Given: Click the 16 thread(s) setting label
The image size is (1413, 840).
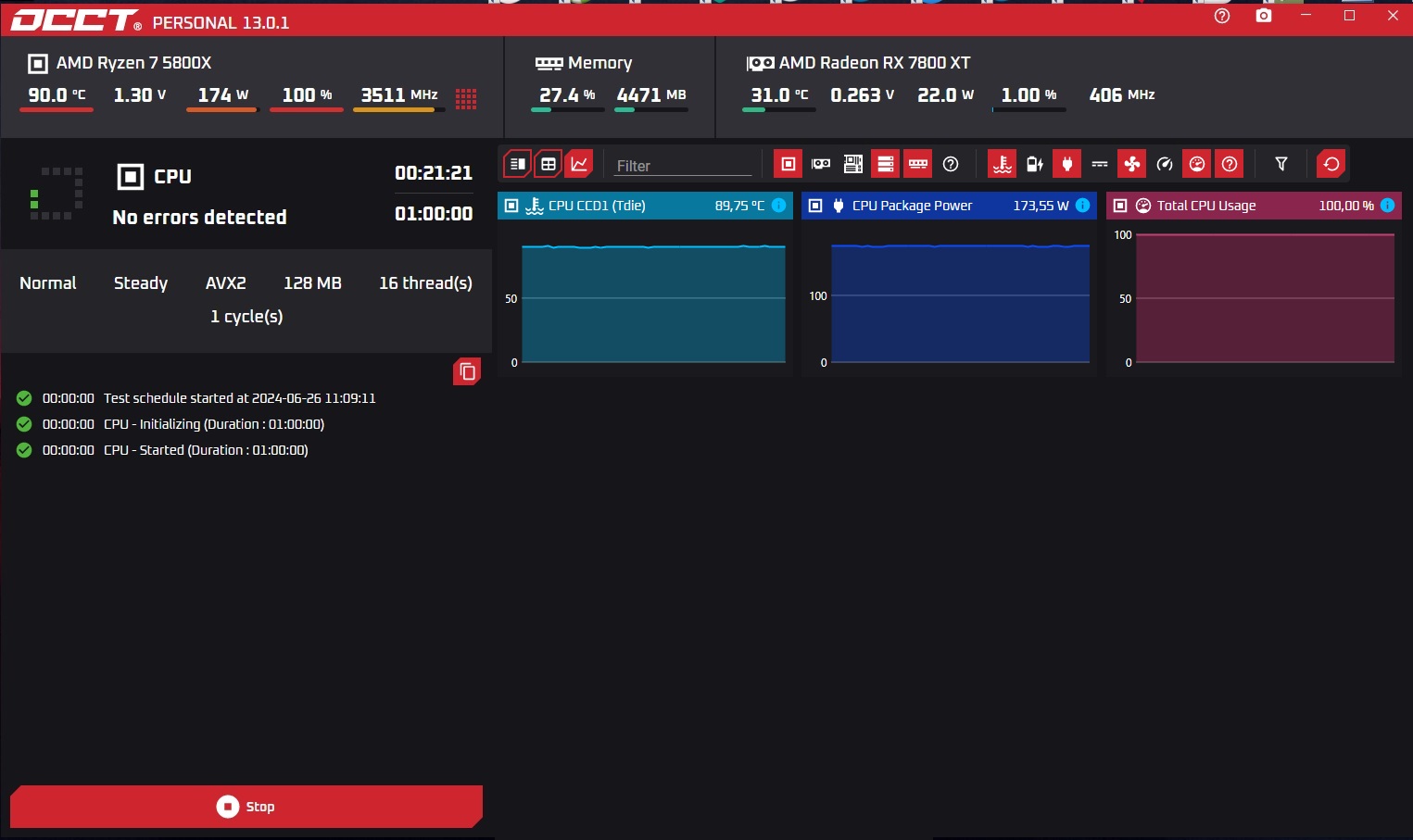Looking at the screenshot, I should [x=425, y=283].
